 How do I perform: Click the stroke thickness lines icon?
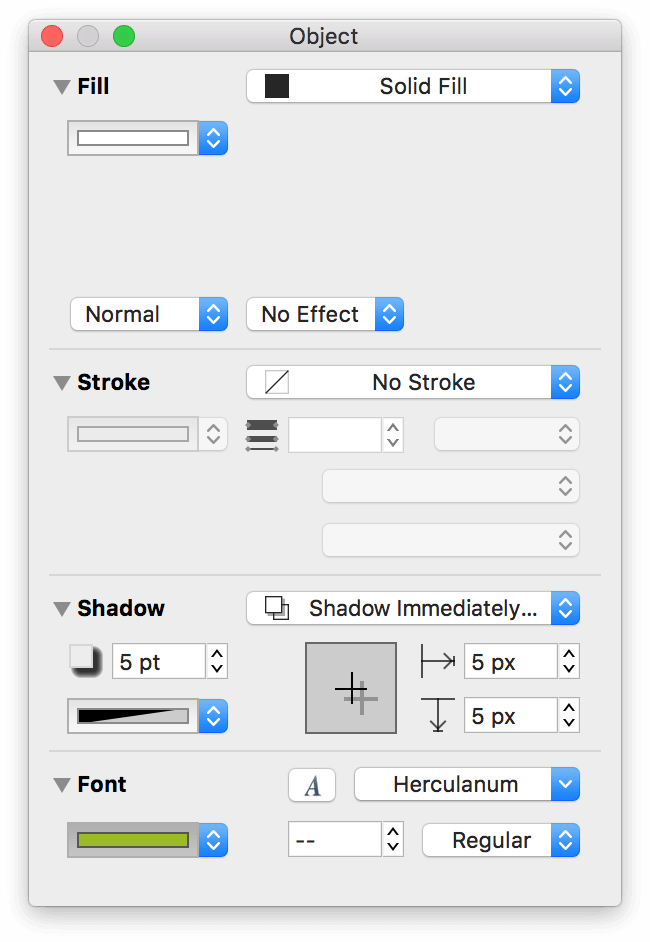tap(262, 435)
